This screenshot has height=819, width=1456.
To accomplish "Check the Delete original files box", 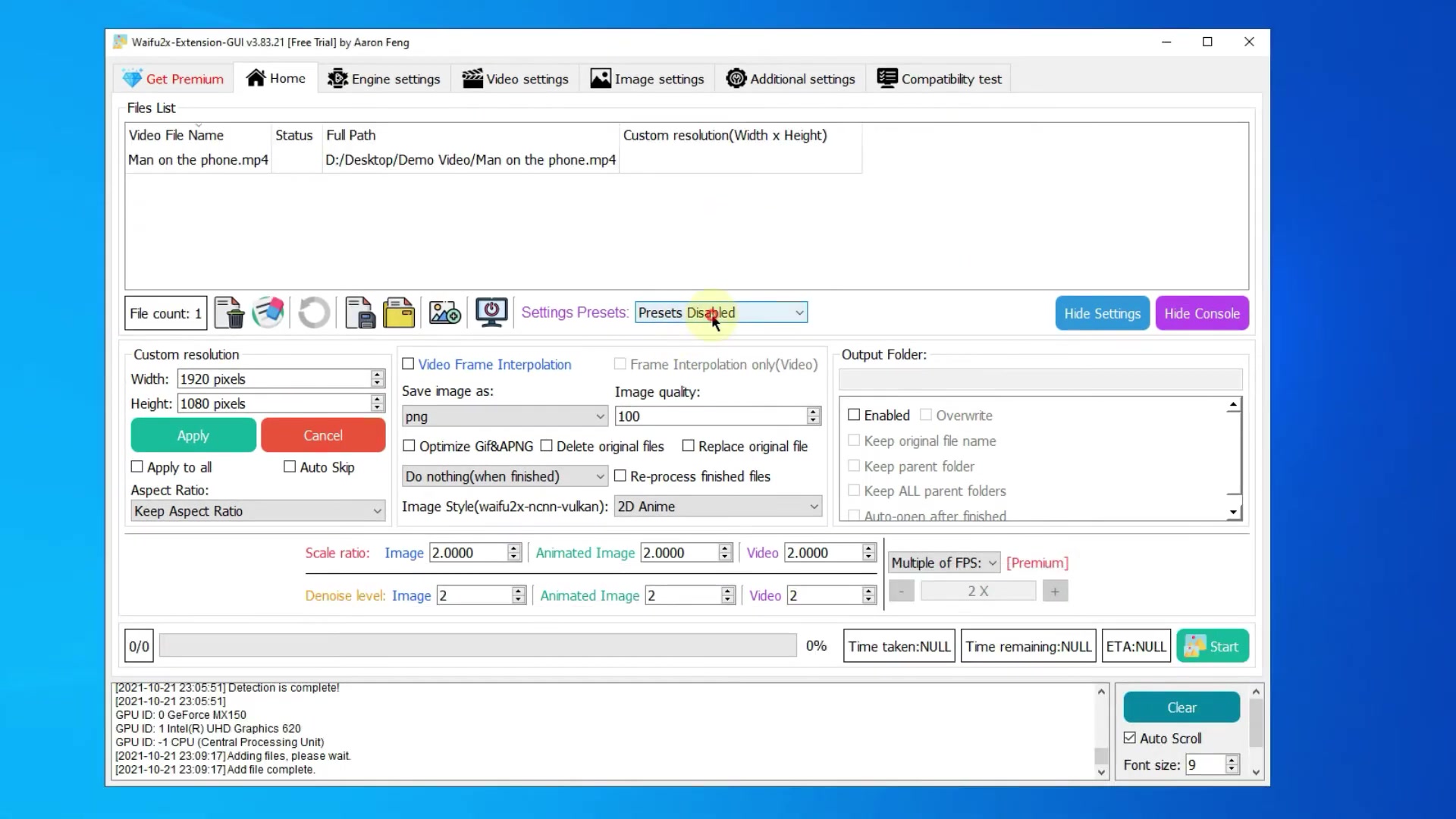I will click(x=547, y=446).
